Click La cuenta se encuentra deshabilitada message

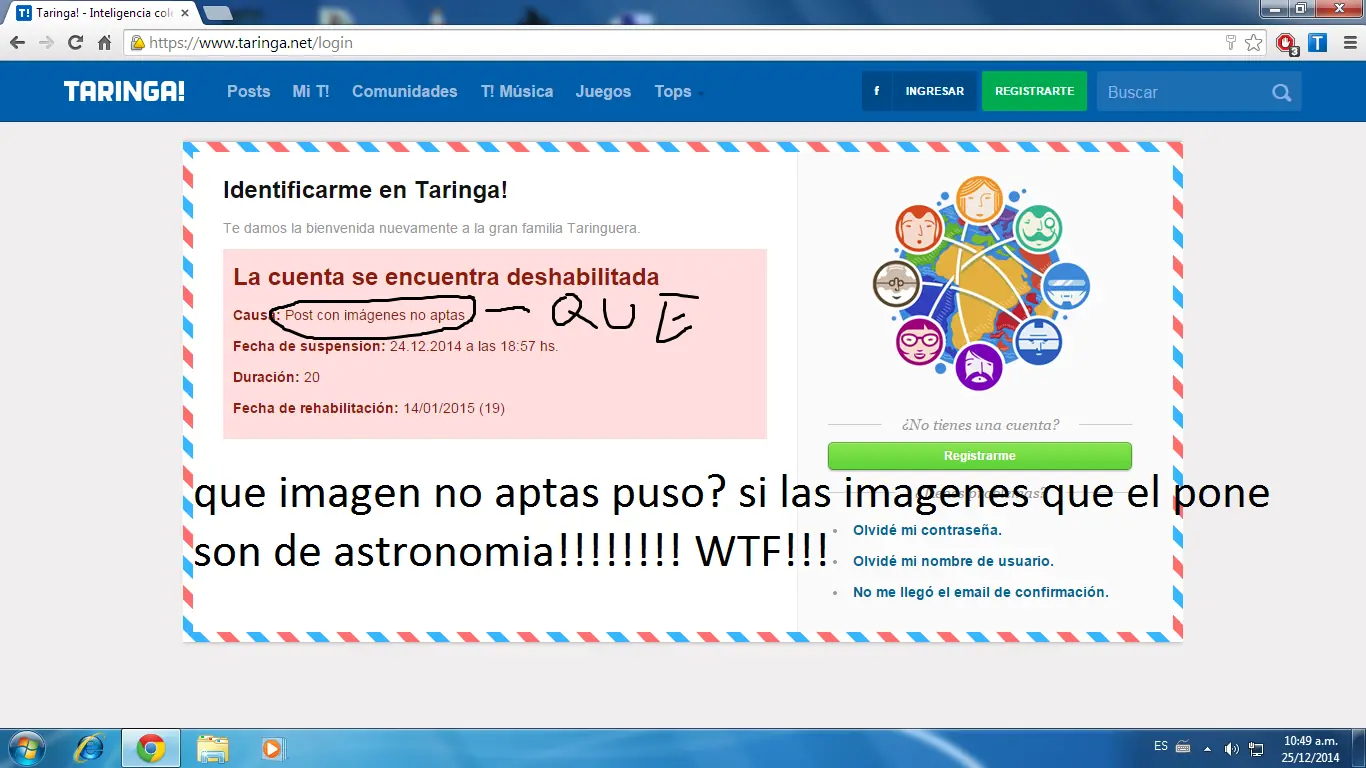[x=446, y=277]
